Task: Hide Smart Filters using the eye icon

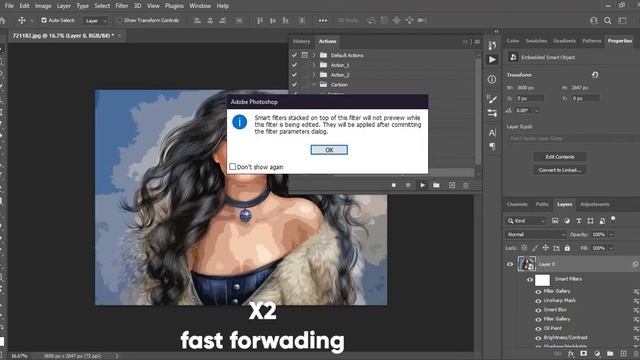Action: pyautogui.click(x=529, y=280)
